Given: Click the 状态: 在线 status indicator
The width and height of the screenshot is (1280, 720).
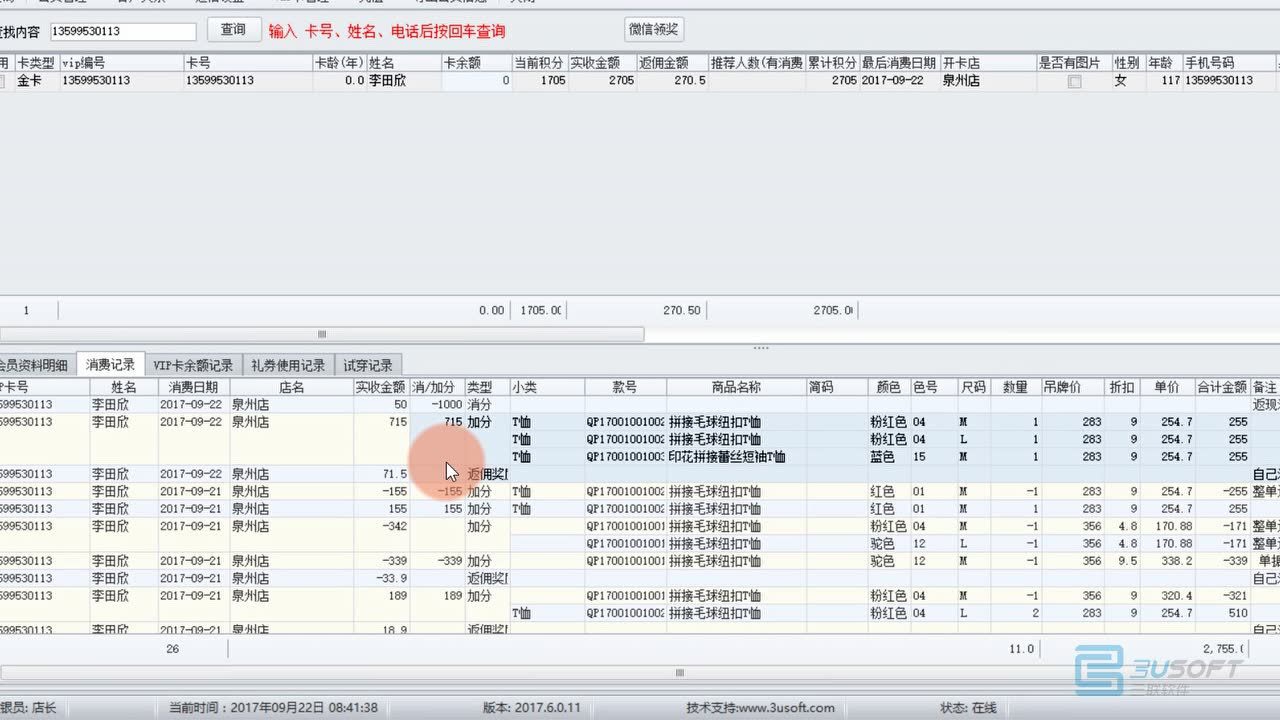Looking at the screenshot, I should 968,708.
